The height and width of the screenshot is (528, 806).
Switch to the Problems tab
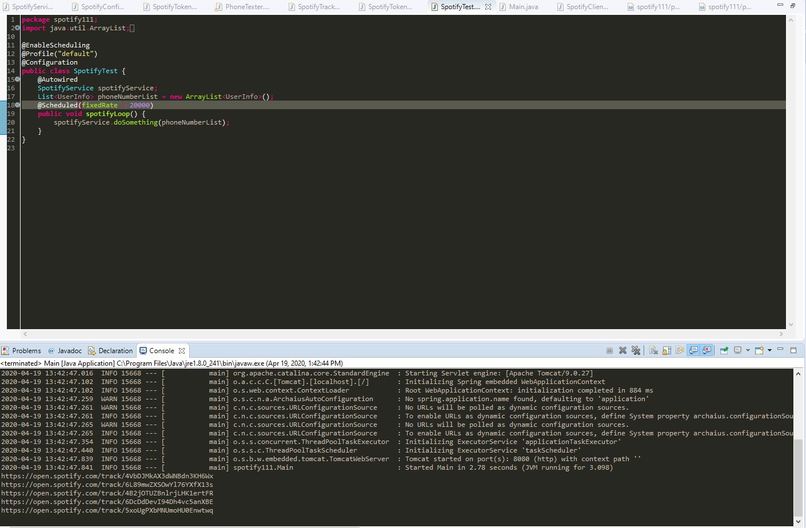click(21, 351)
